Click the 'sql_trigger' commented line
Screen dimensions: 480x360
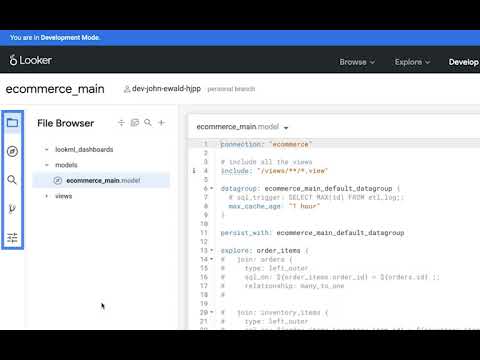click(x=316, y=197)
